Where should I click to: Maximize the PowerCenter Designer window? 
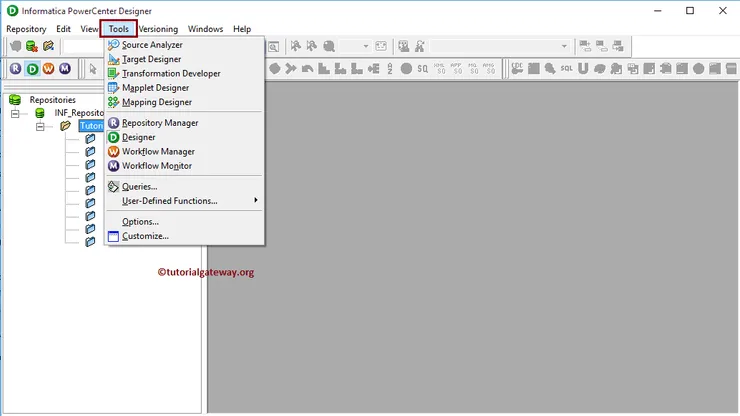point(690,10)
